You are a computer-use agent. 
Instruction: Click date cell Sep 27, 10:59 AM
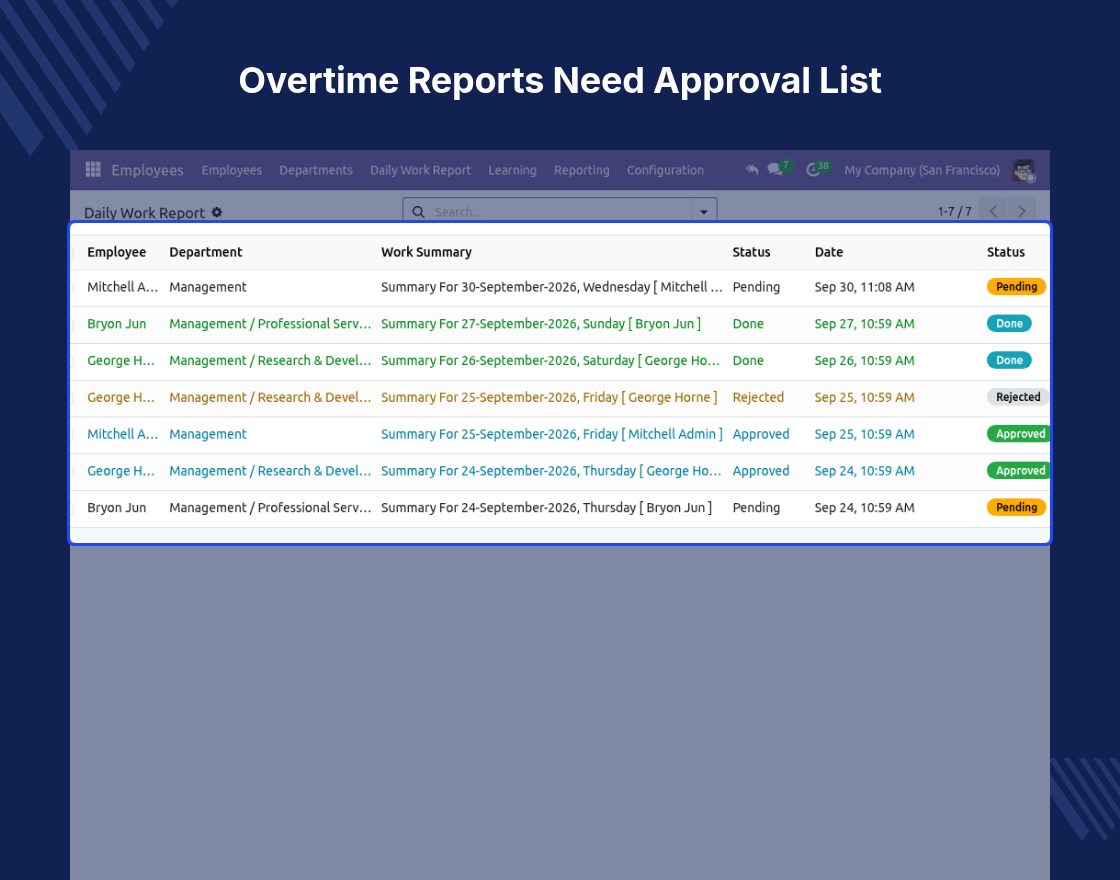[864, 324]
